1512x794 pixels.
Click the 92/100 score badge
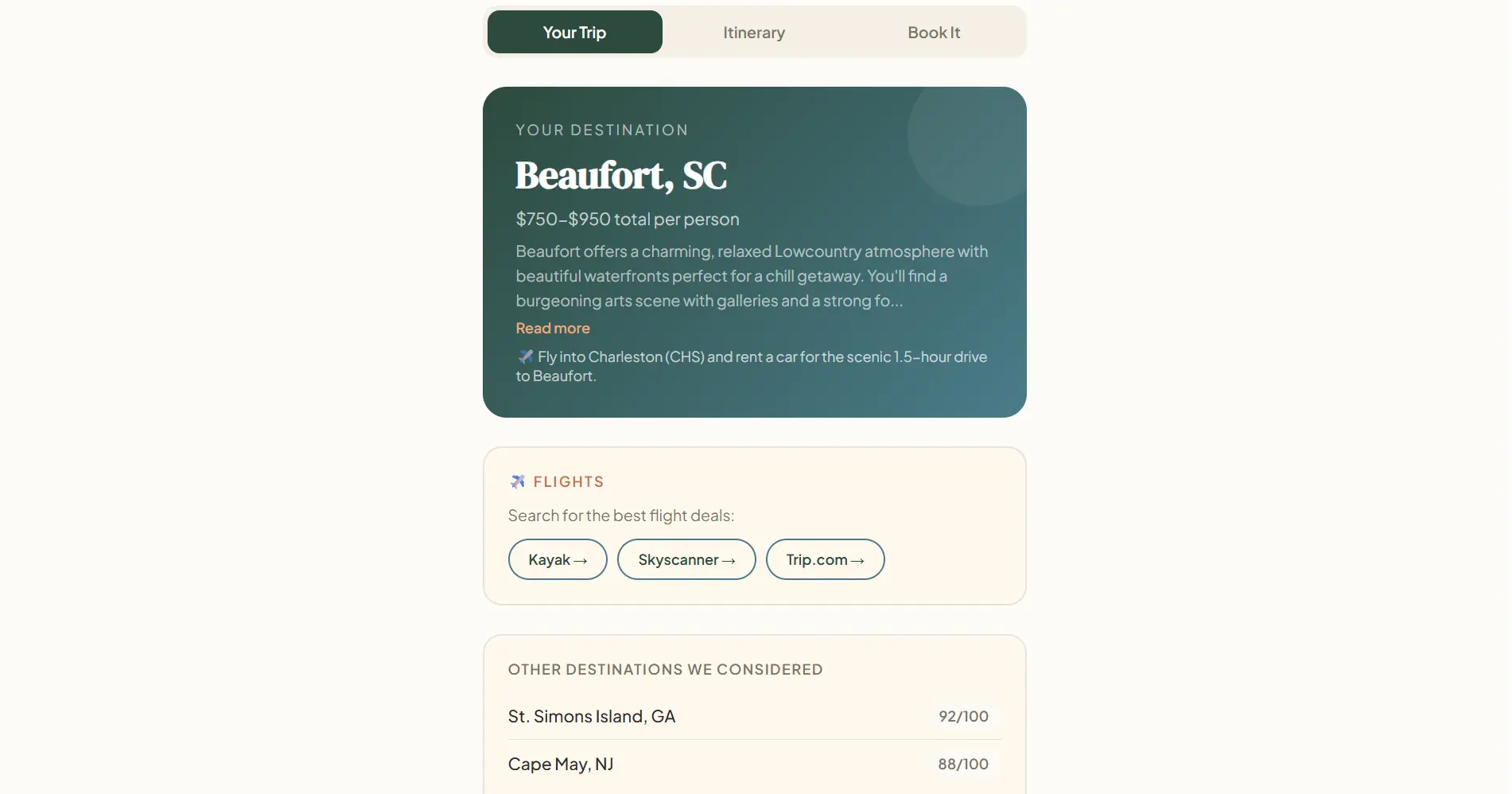coord(963,716)
